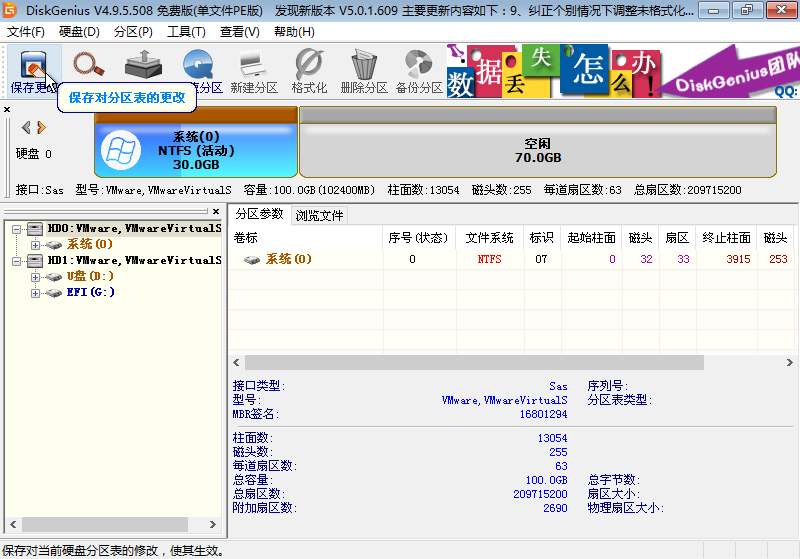Click the HD1 disk drive icon
Viewport: 800px width, 559px height.
coord(35,261)
